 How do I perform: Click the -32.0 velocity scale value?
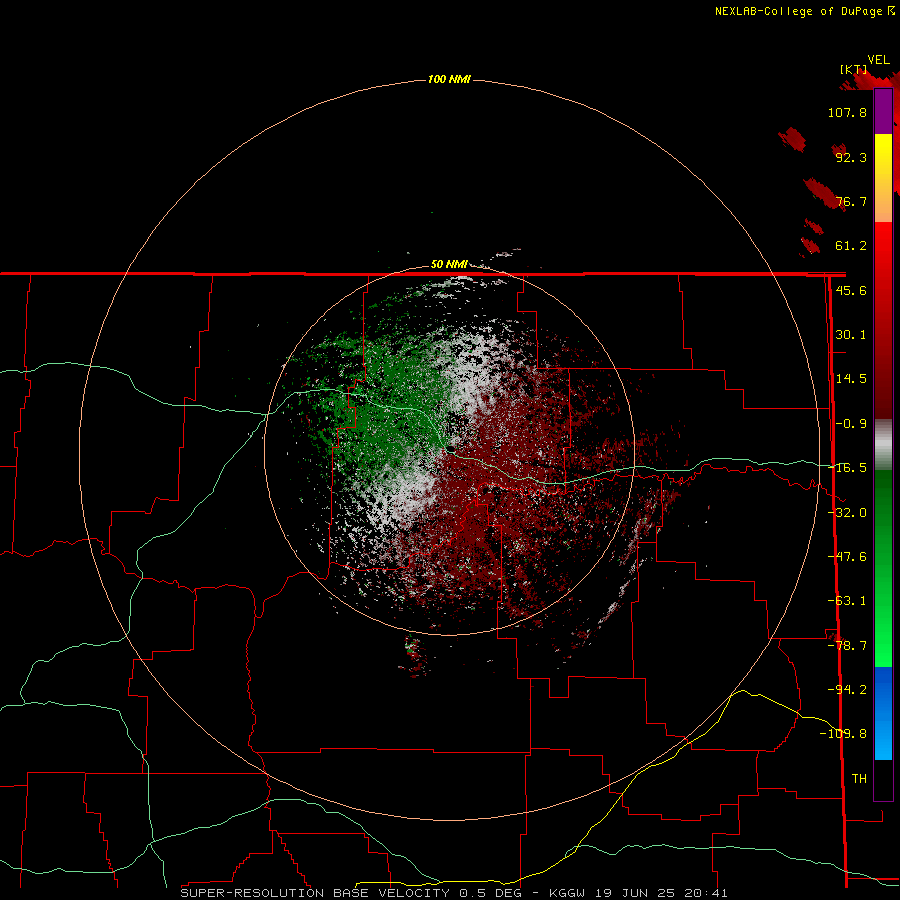847,513
